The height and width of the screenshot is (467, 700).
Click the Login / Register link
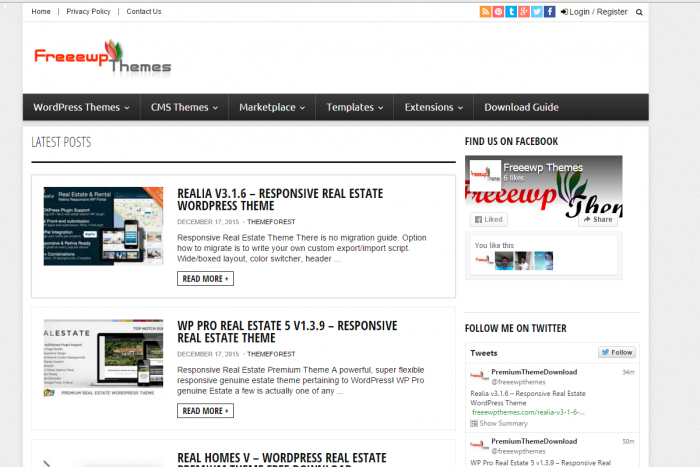click(x=594, y=12)
